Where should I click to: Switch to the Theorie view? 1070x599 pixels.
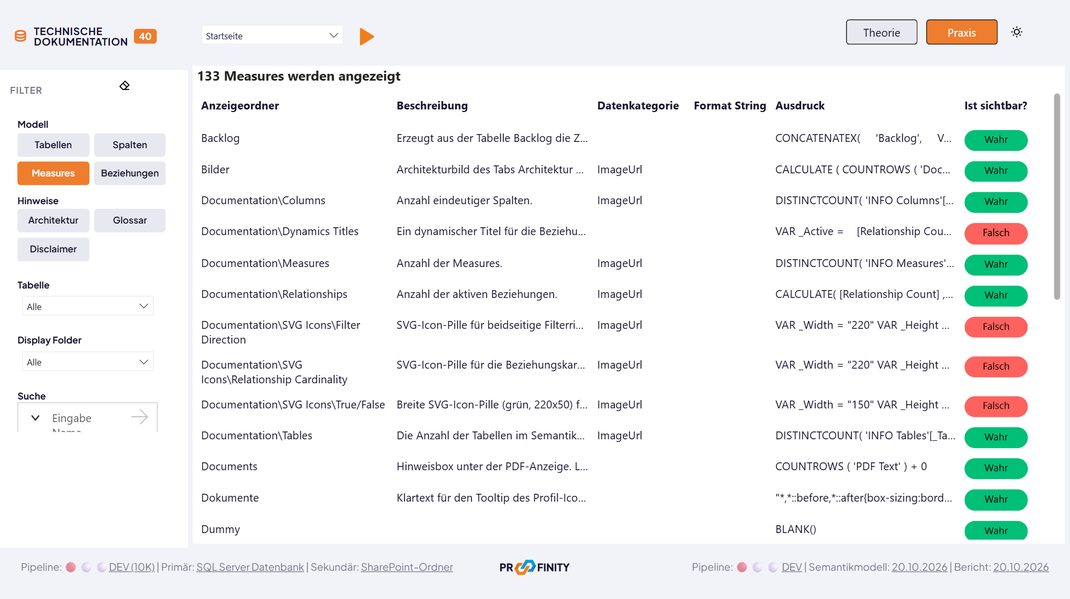point(882,32)
